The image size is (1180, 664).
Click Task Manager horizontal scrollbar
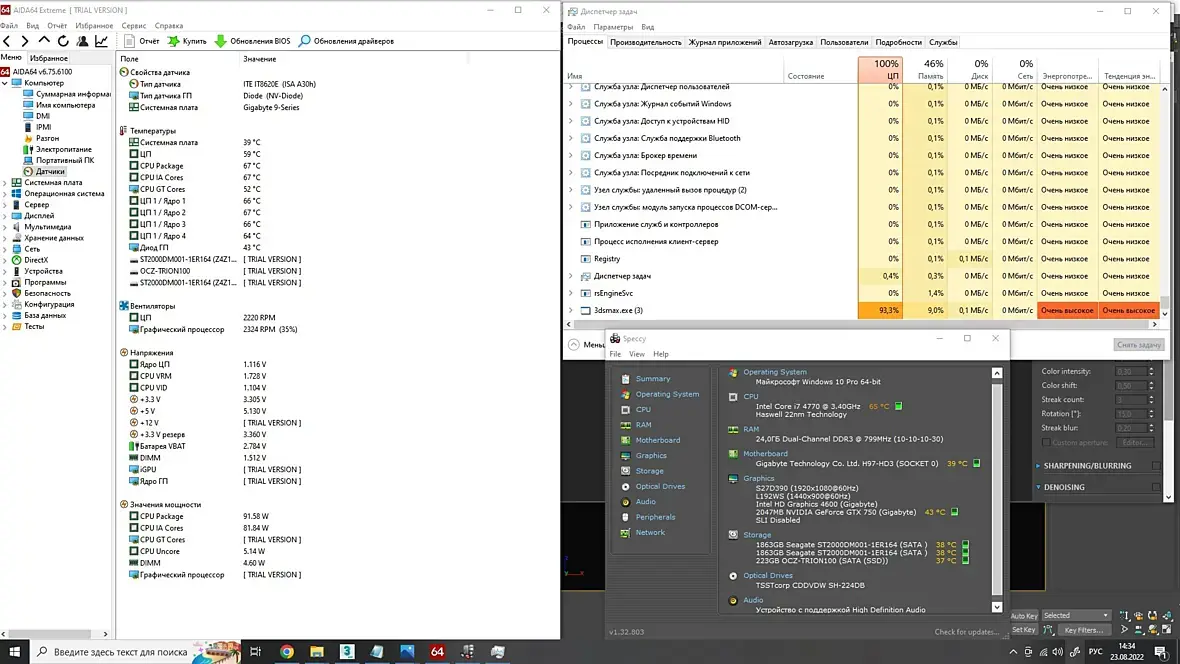coord(862,324)
